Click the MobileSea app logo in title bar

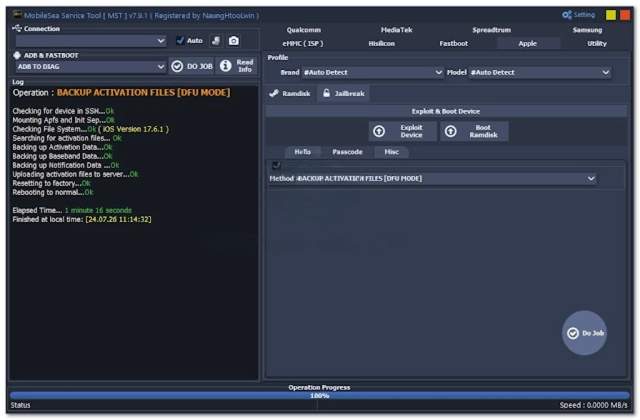(17, 15)
